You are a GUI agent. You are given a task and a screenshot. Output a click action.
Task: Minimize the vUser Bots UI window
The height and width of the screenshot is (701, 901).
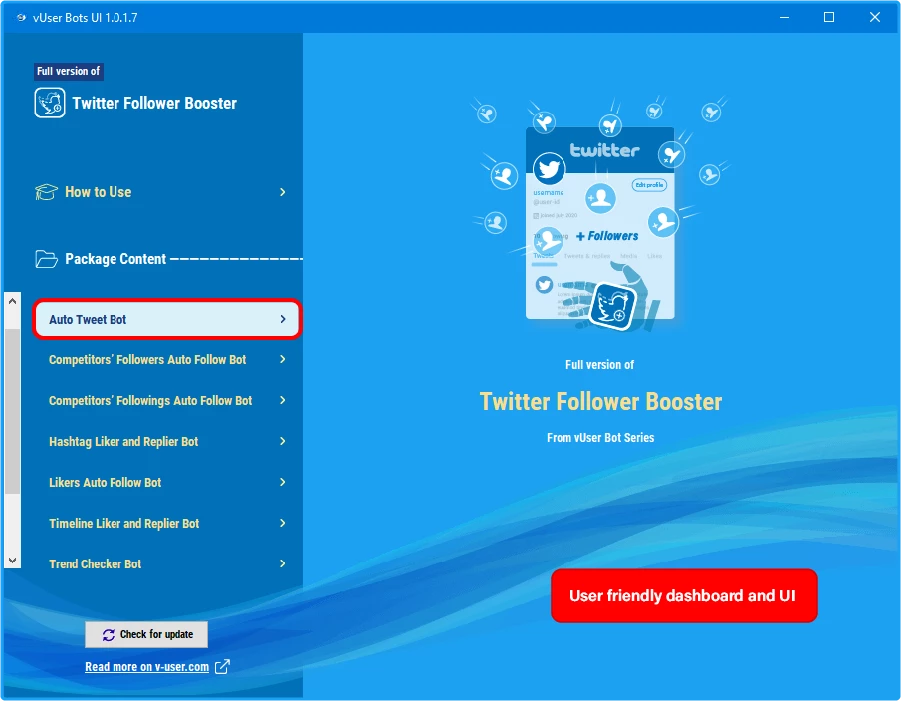click(x=784, y=17)
